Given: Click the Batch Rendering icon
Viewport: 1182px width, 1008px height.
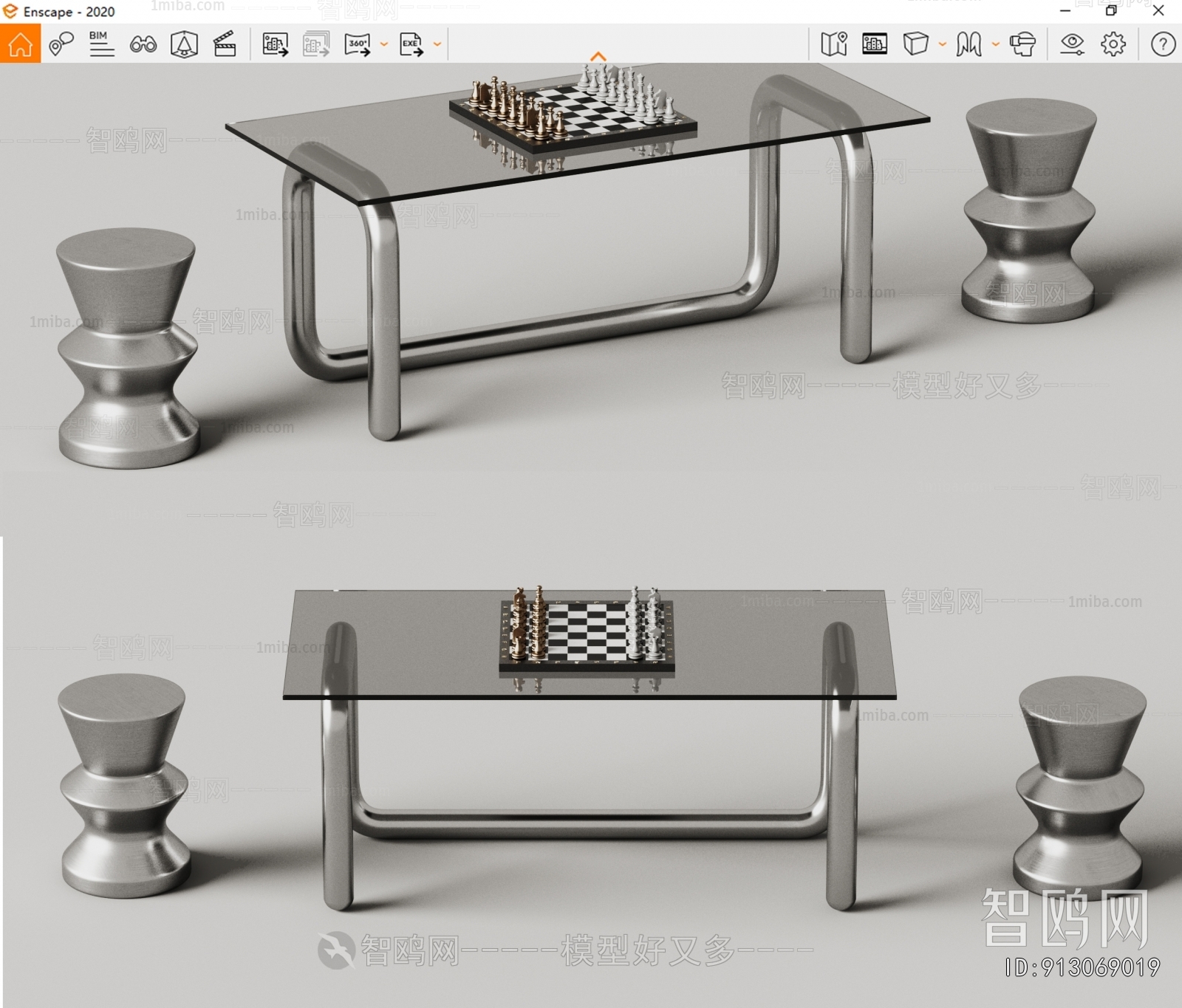Looking at the screenshot, I should [316, 44].
